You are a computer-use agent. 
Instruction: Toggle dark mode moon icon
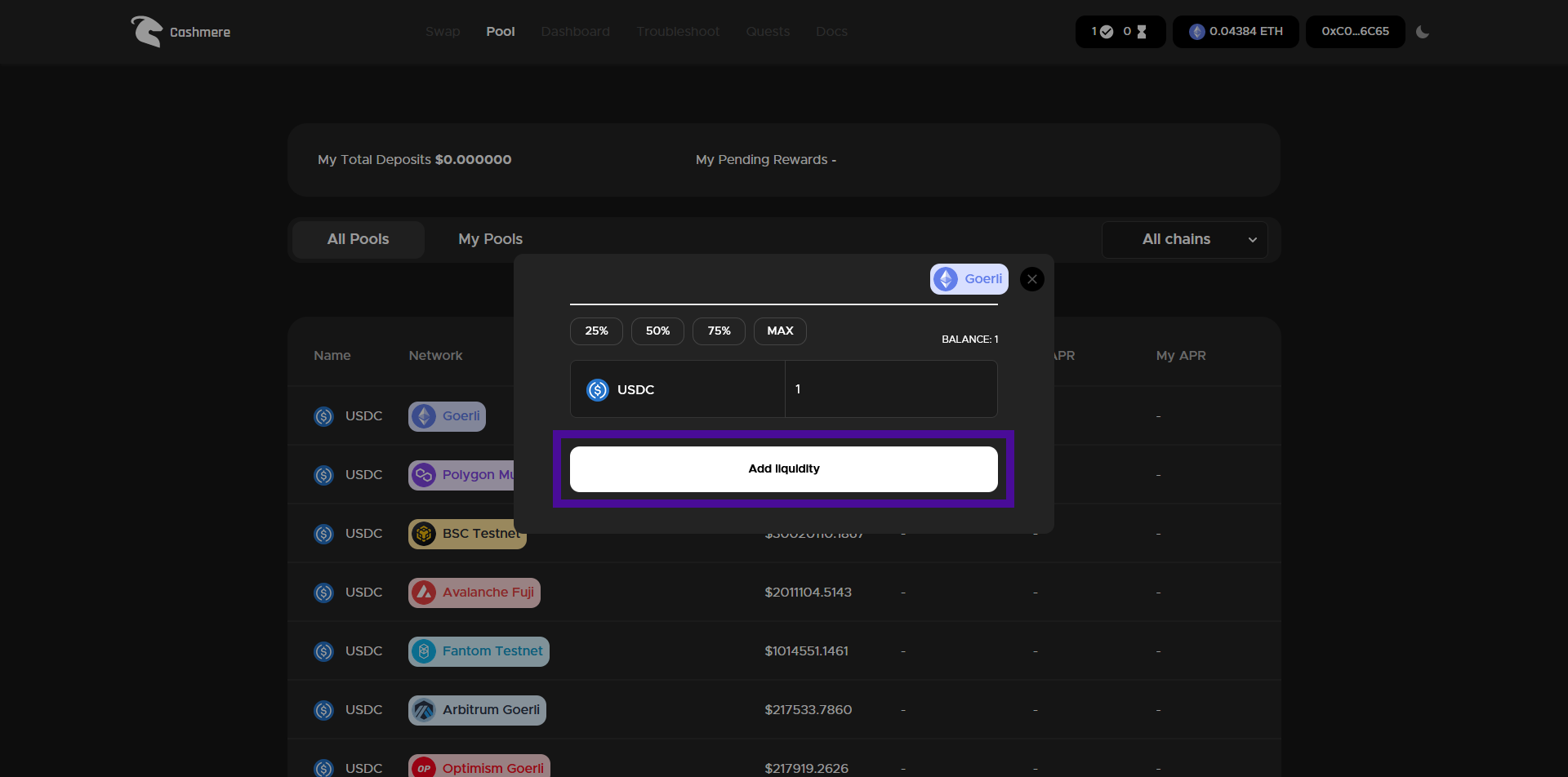point(1423,32)
